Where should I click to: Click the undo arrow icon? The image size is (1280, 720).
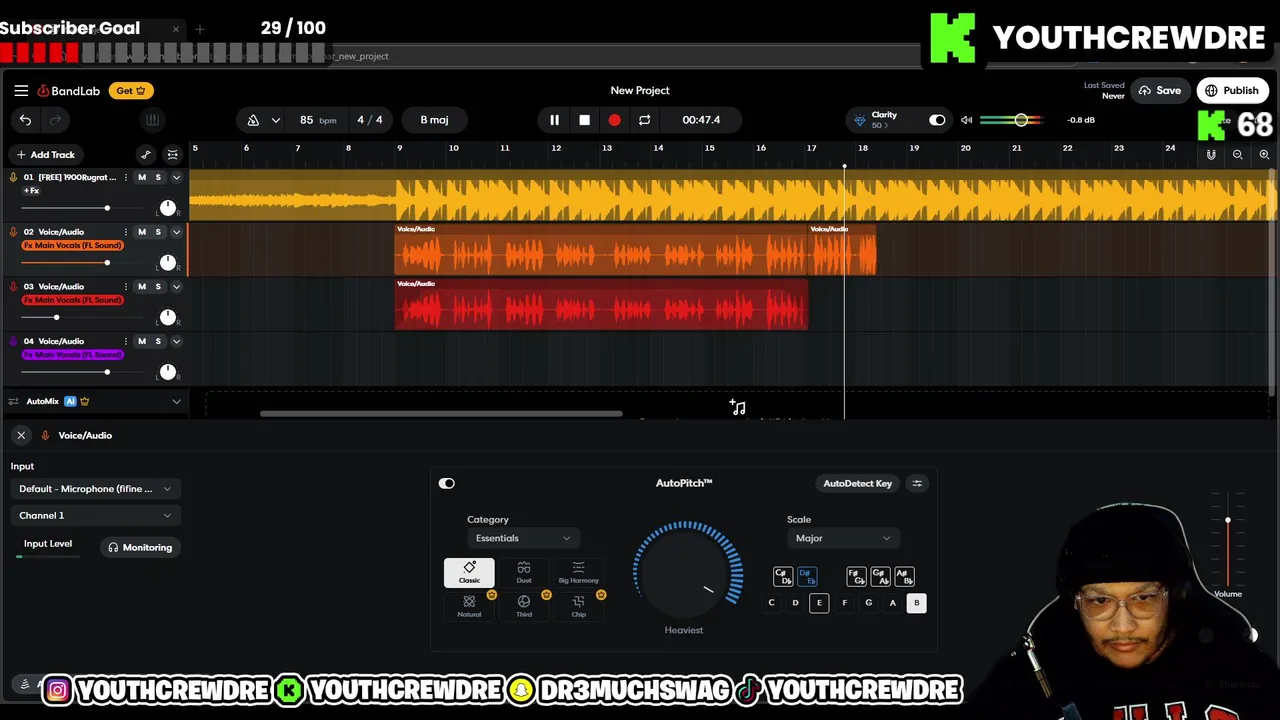coord(25,120)
